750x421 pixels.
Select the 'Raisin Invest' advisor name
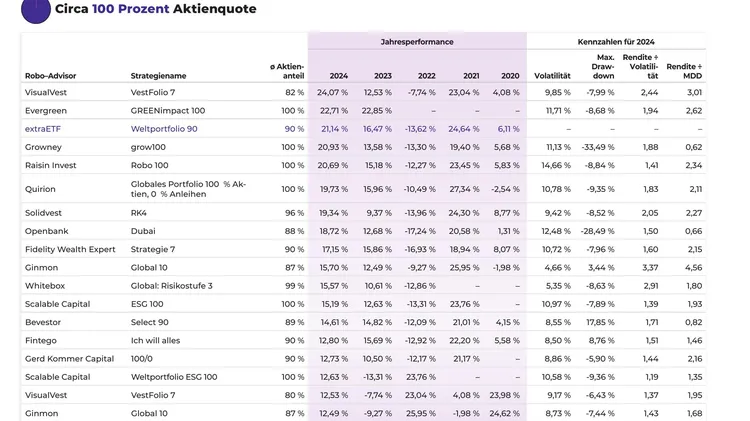tap(51, 165)
